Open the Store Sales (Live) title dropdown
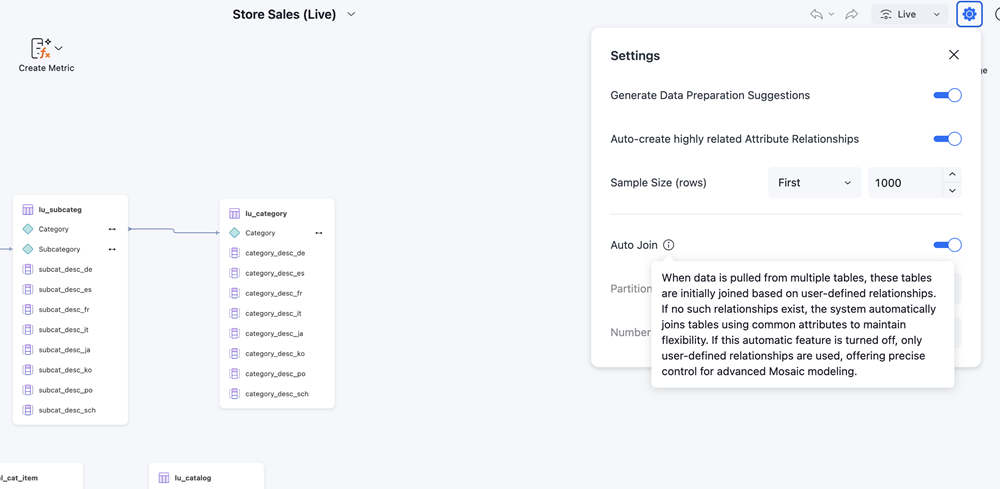This screenshot has height=489, width=1000. 351,15
